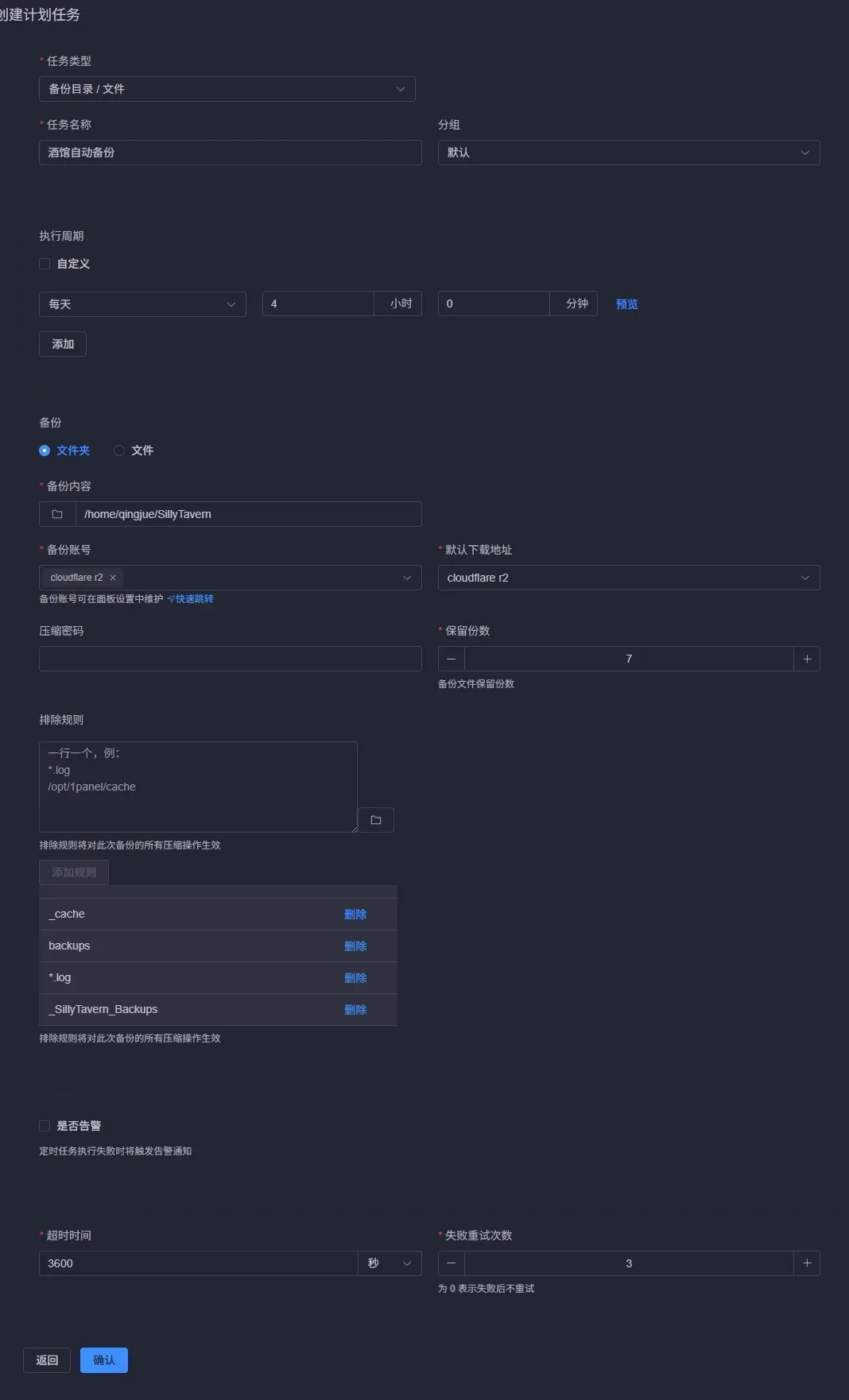The width and height of the screenshot is (849, 1400).
Task: Select the 文件 radio option
Action: click(x=119, y=451)
